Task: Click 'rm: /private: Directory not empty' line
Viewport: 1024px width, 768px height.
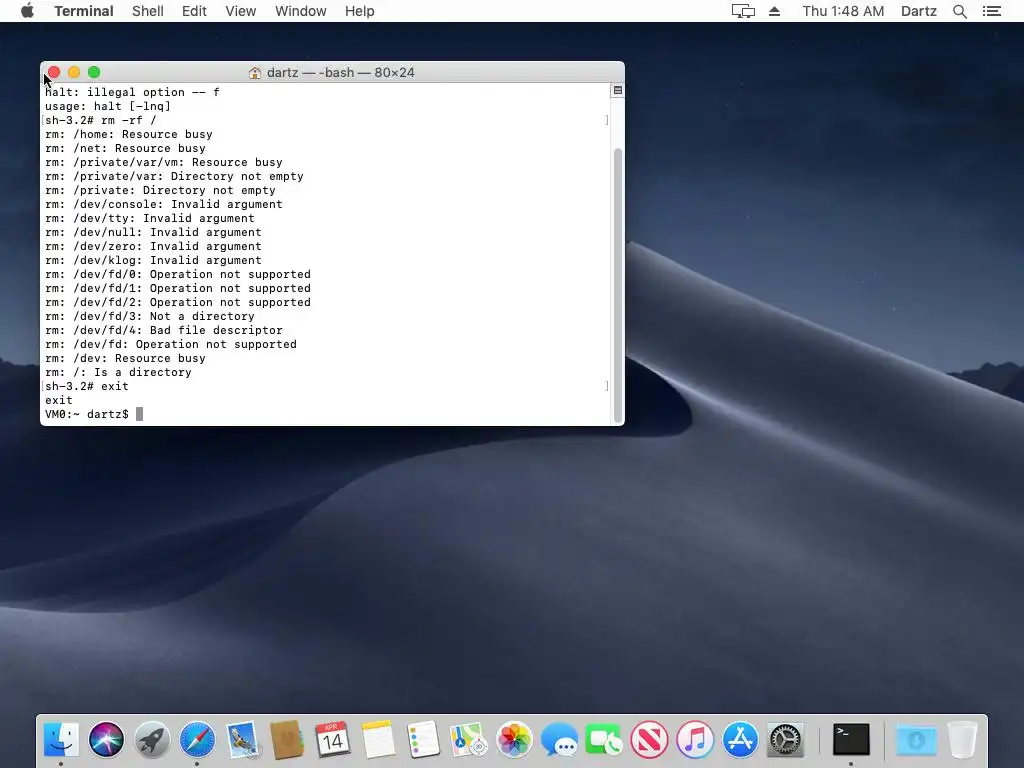Action: [160, 191]
